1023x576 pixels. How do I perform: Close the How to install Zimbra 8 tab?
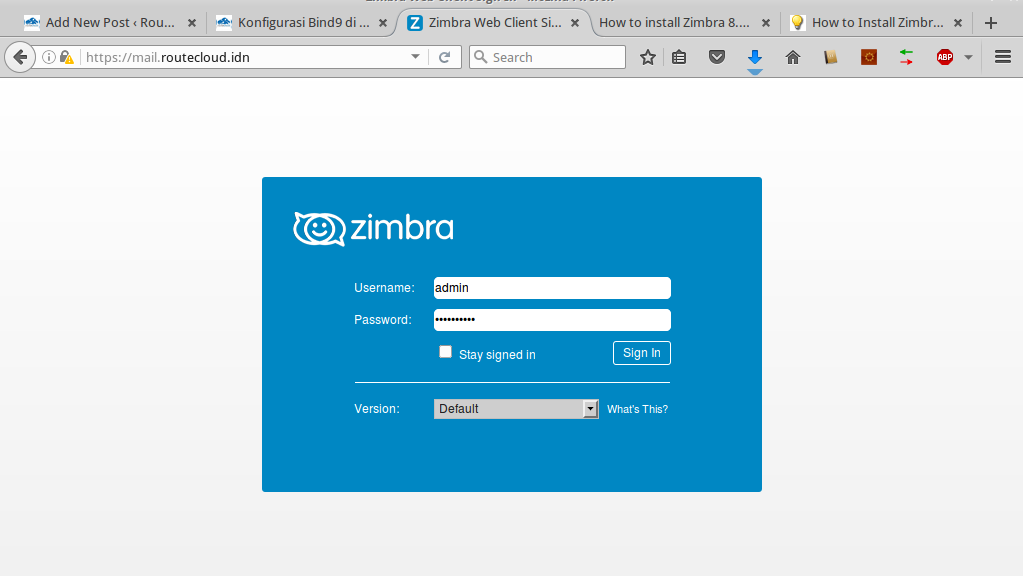click(766, 23)
